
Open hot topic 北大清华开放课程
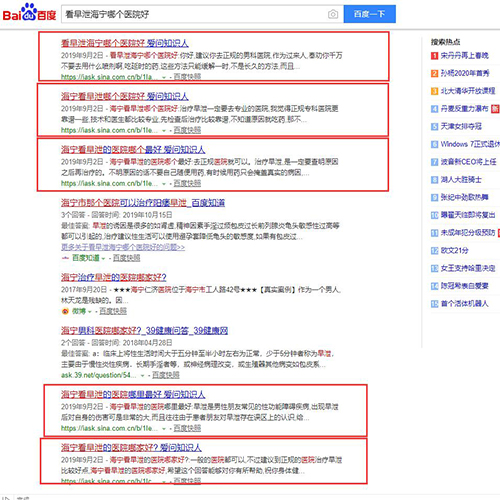468,91
